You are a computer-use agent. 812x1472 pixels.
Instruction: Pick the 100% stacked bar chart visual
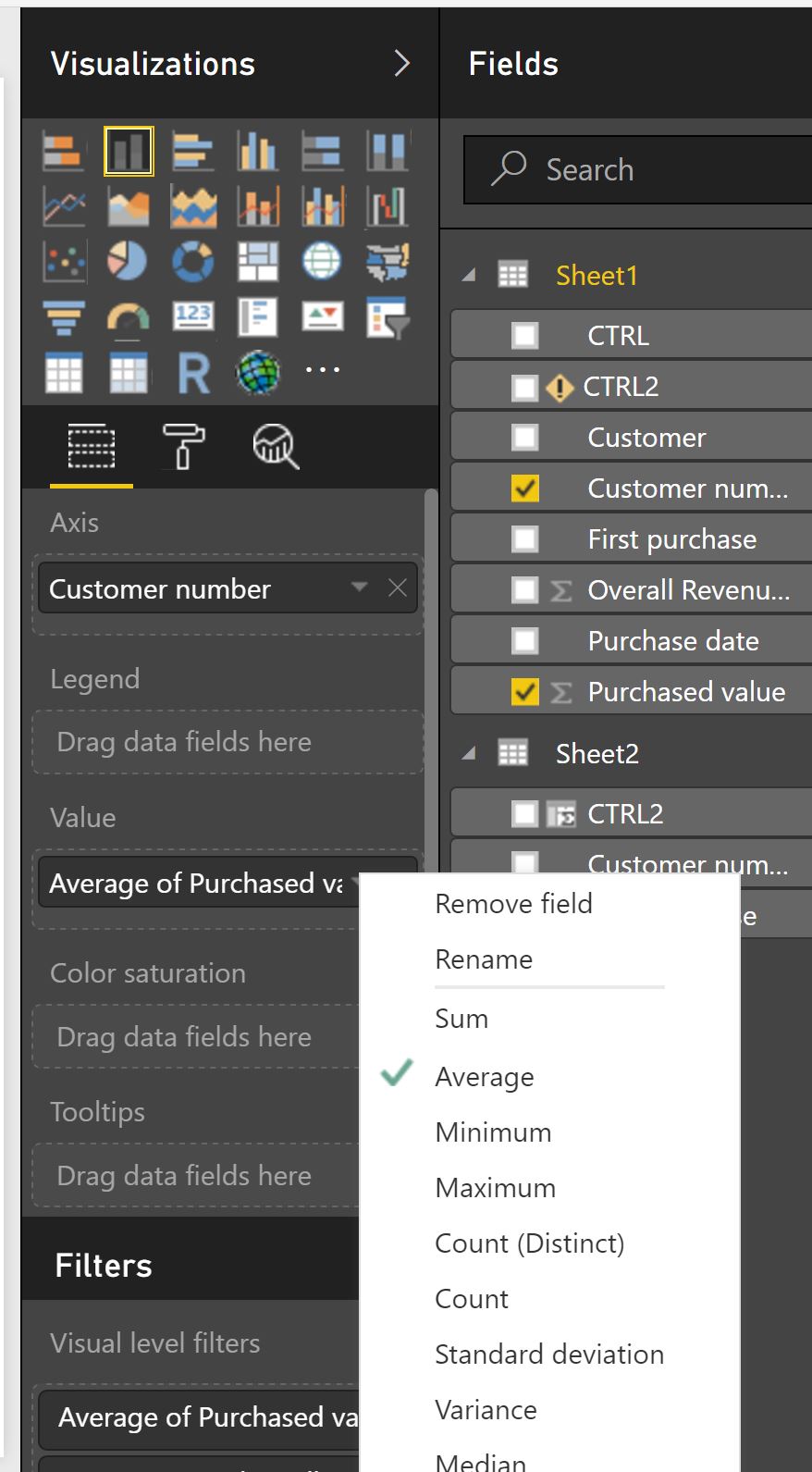point(322,152)
